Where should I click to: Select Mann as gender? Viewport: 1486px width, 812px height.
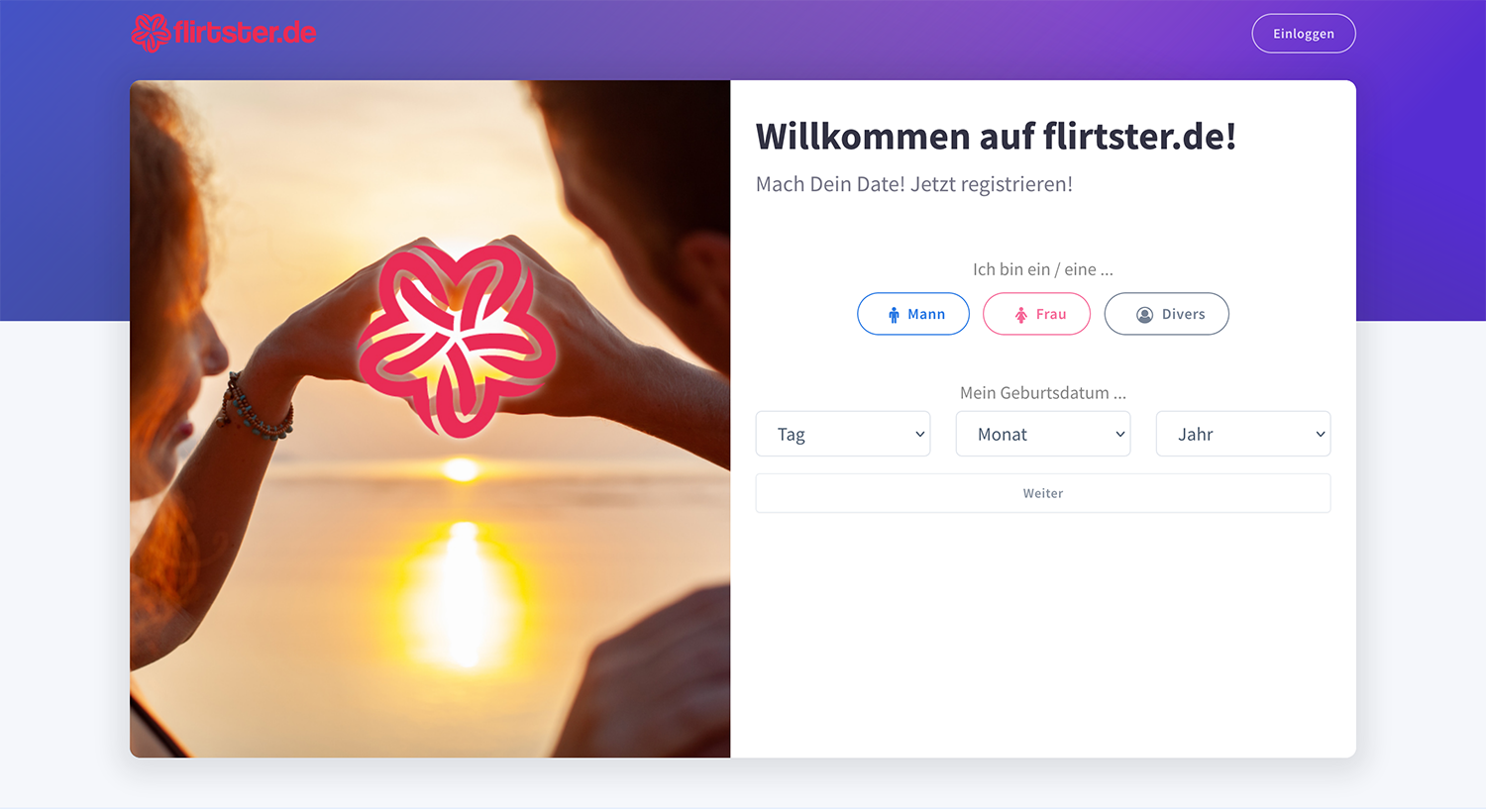pos(913,314)
